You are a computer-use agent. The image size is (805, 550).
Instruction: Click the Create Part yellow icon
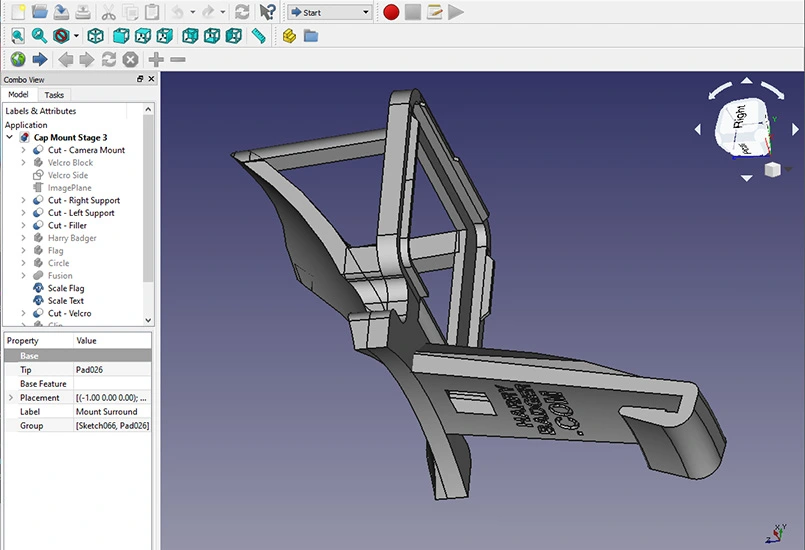(289, 36)
